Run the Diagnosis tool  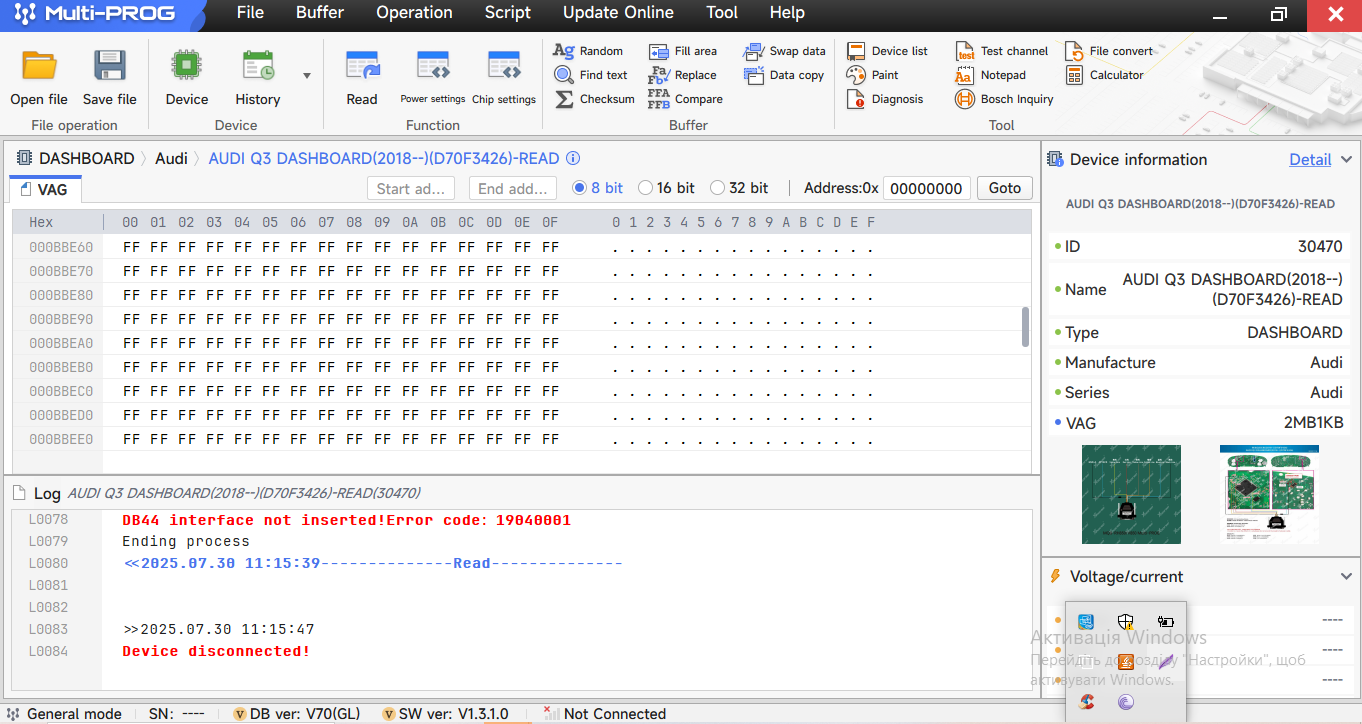885,99
